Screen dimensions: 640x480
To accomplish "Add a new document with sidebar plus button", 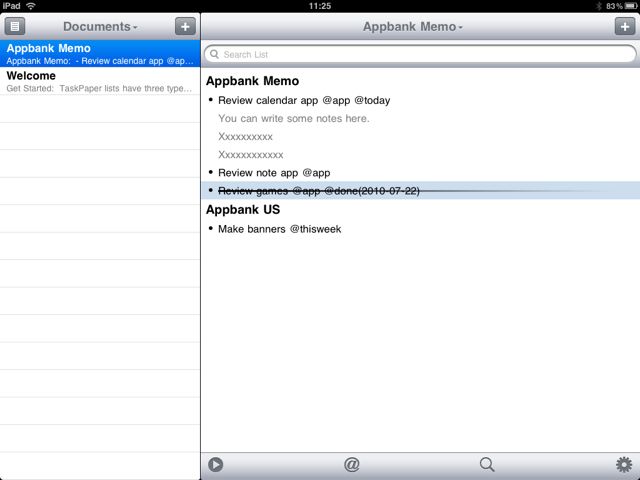I will [x=185, y=27].
